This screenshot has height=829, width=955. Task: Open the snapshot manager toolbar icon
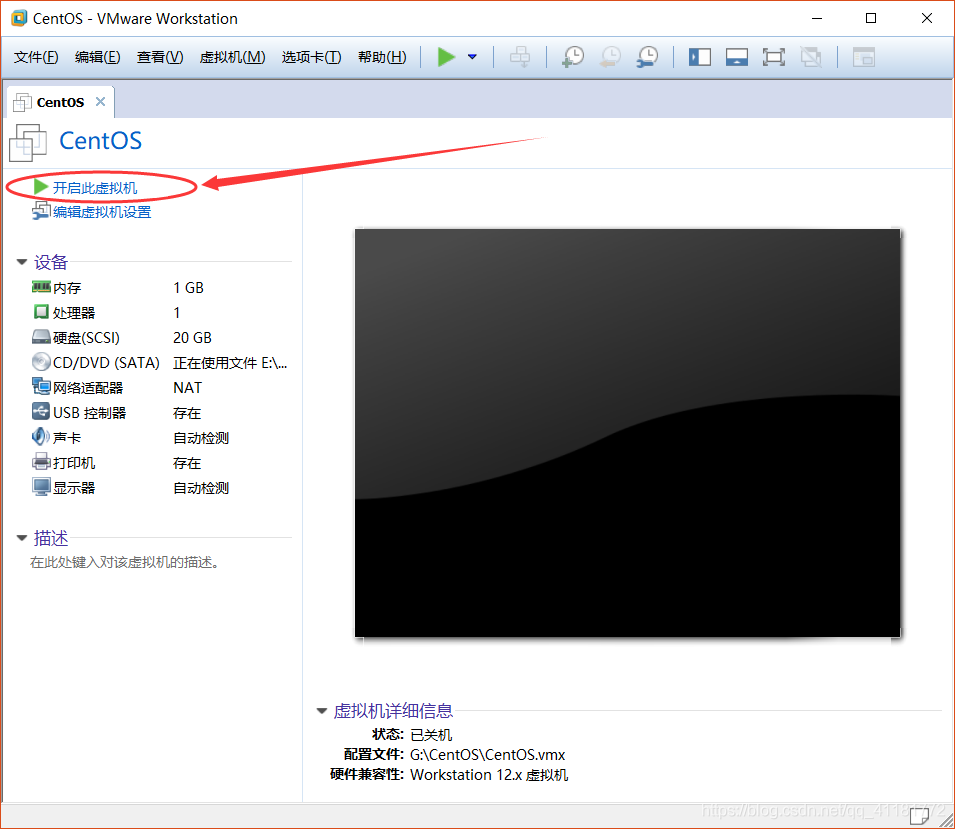[647, 57]
